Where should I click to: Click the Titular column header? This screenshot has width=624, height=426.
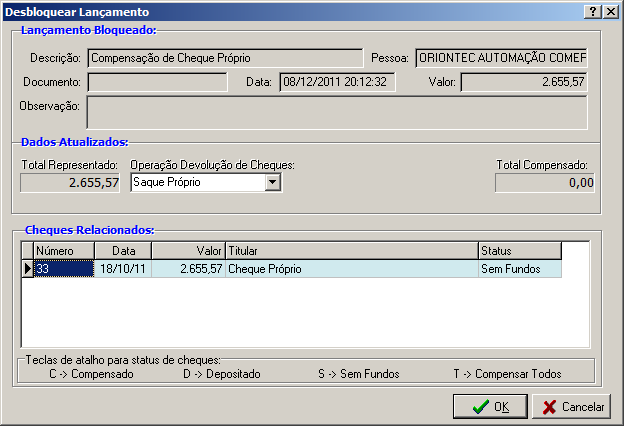tap(351, 251)
